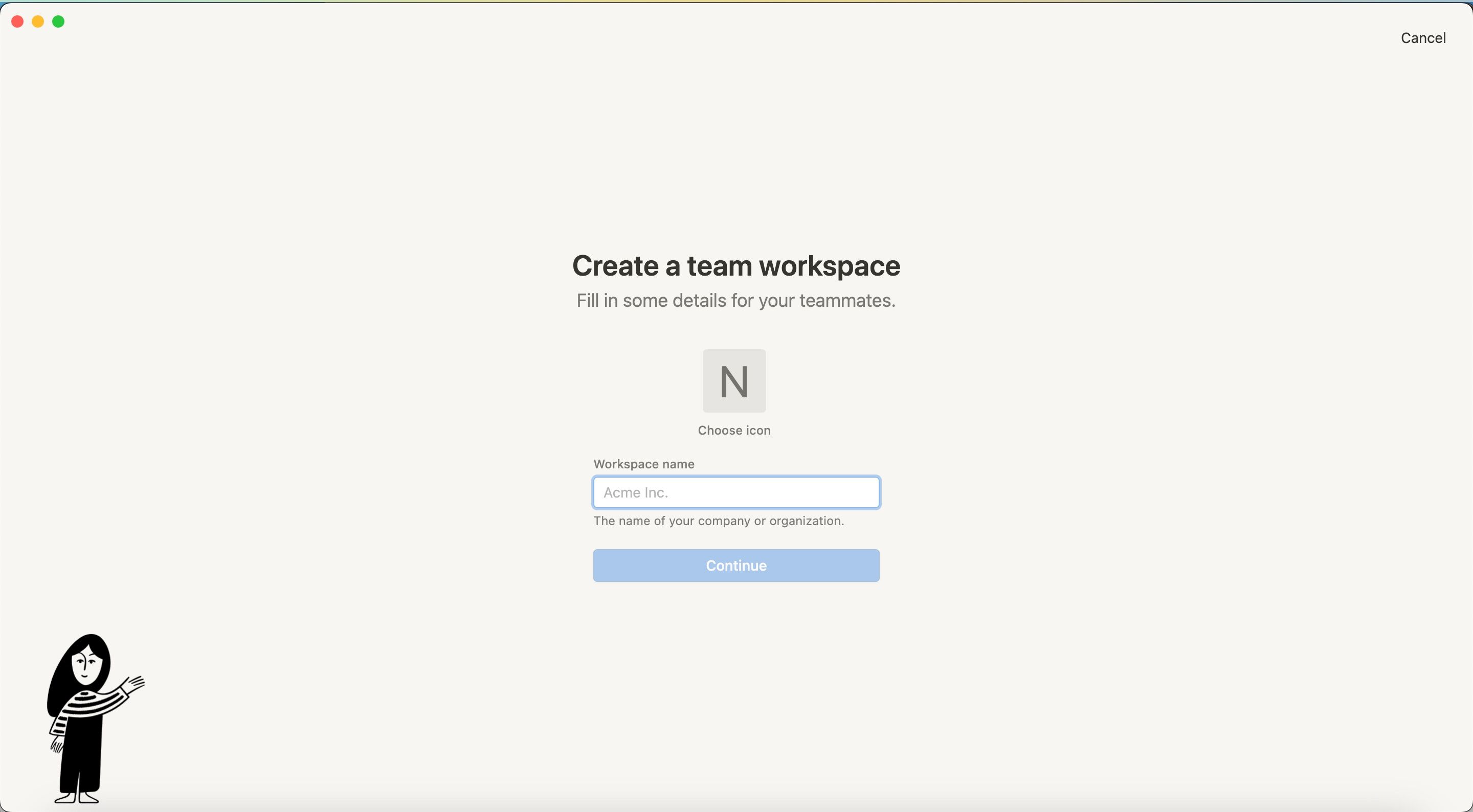Click the company or organization helper text

pyautogui.click(x=719, y=521)
